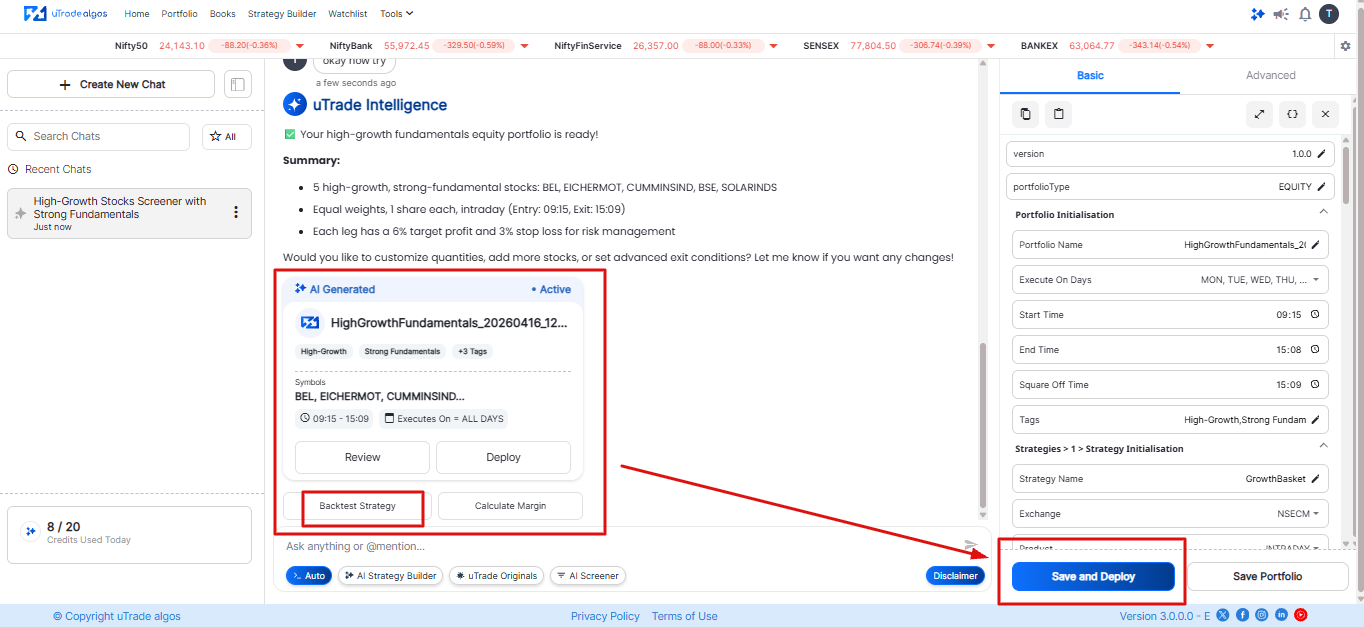This screenshot has height=627, width=1364.
Task: Edit the Portfolio Name pencil icon
Action: [x=1316, y=245]
